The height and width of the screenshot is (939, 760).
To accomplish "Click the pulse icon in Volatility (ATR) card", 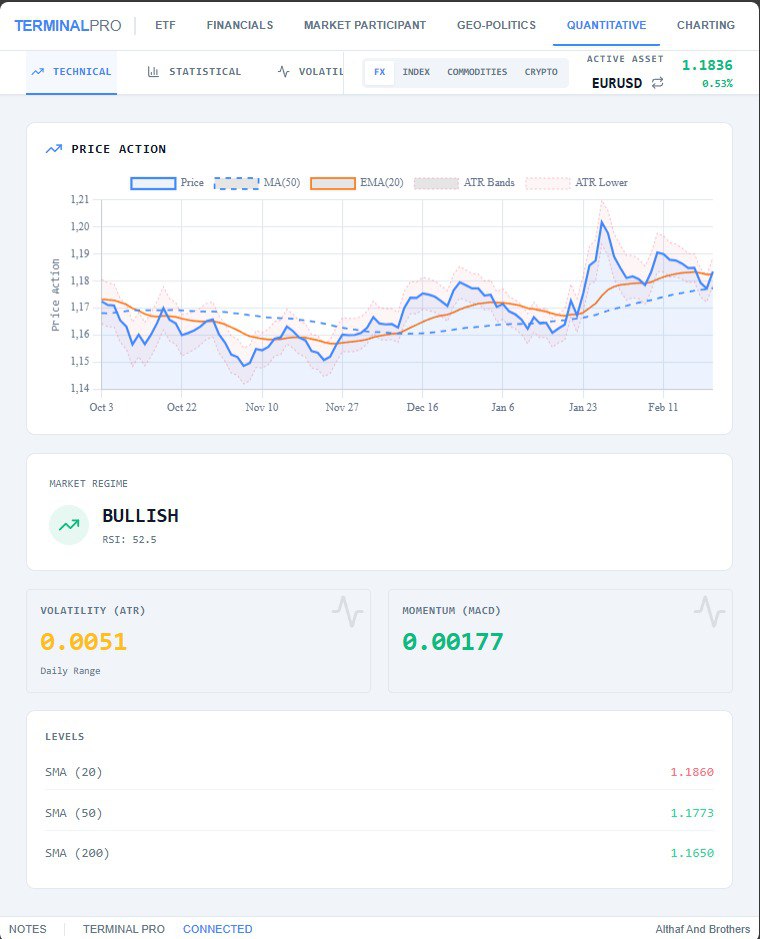I will tap(347, 611).
